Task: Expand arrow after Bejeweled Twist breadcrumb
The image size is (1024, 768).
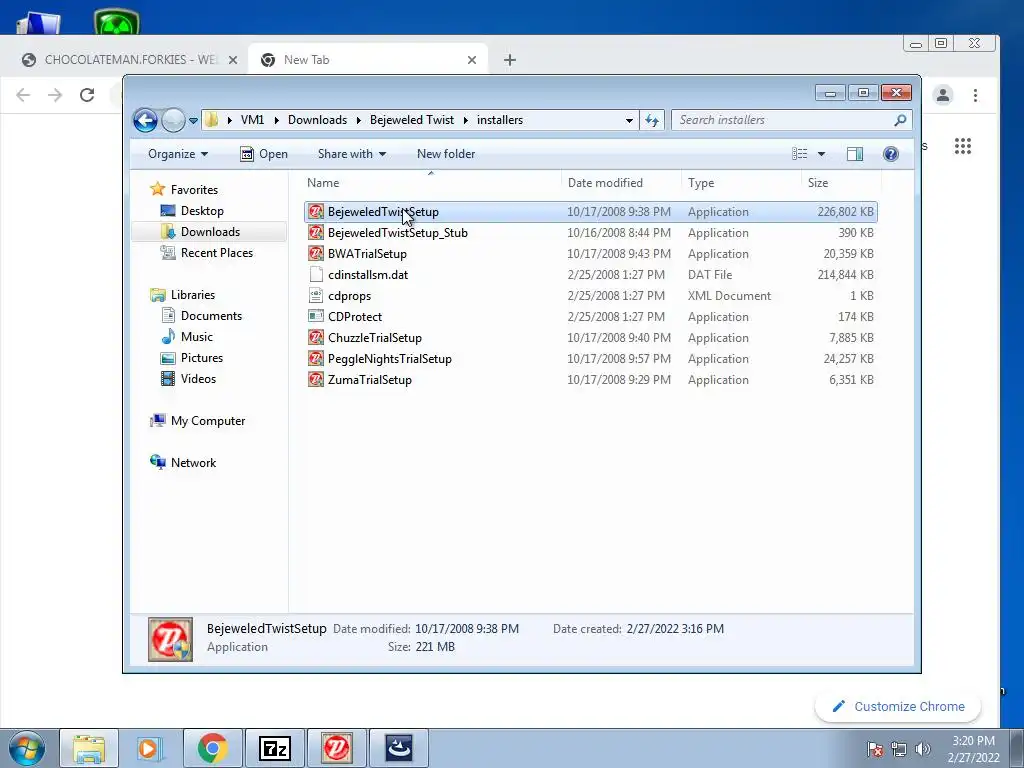Action: click(x=466, y=120)
